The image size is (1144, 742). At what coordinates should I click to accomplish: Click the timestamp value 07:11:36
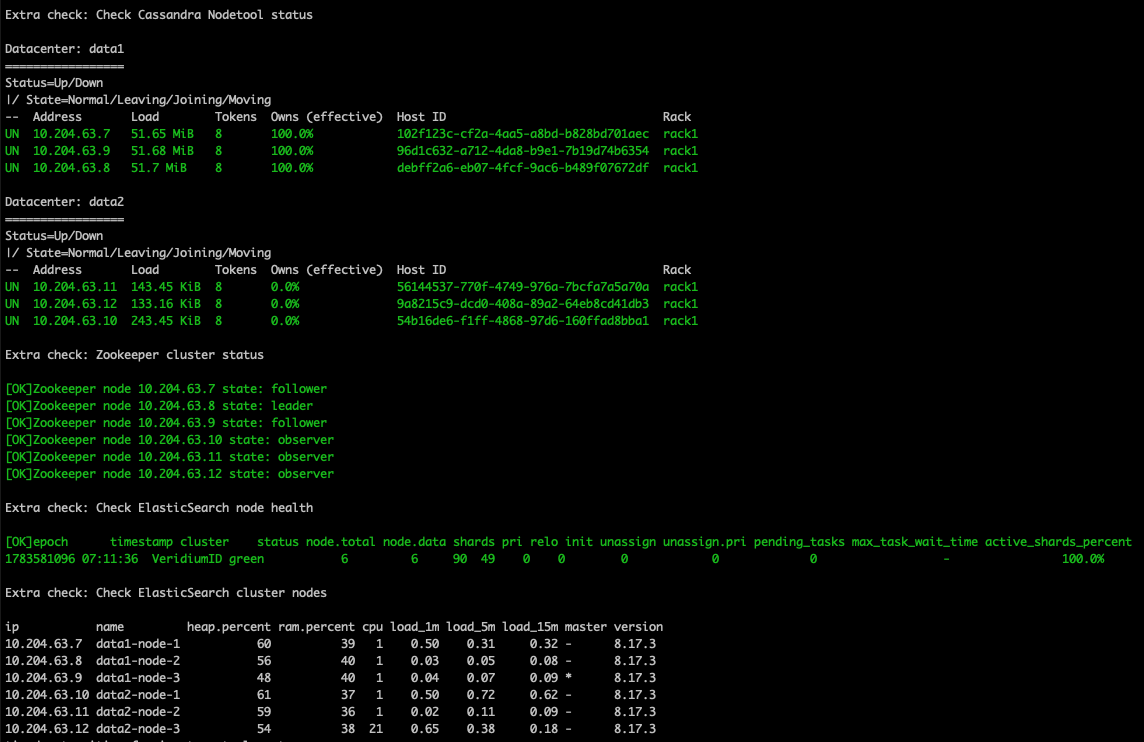click(x=109, y=560)
